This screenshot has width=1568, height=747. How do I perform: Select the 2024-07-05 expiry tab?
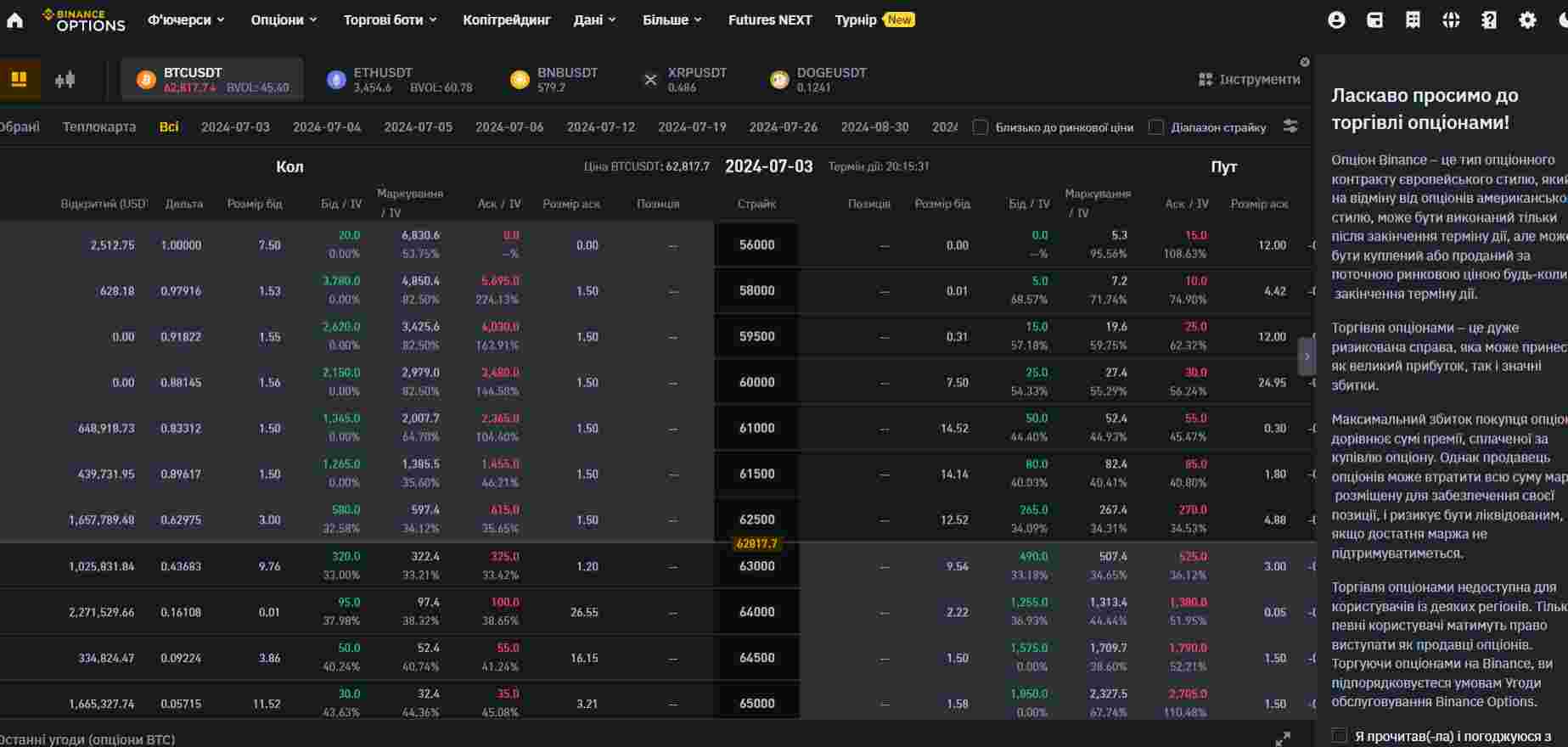[419, 126]
